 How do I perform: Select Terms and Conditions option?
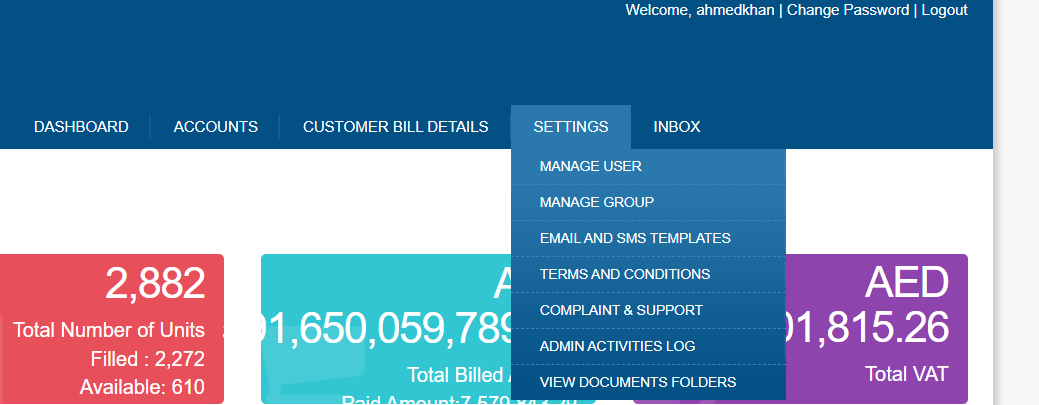[x=624, y=274]
